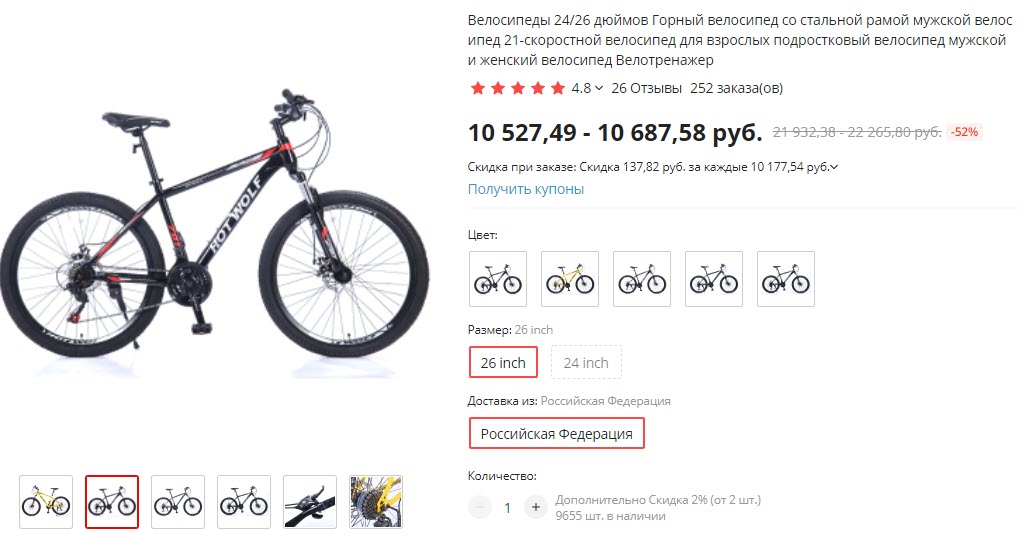Show the rear gear cassette close-up thumbnail
1022x538 pixels.
[376, 501]
